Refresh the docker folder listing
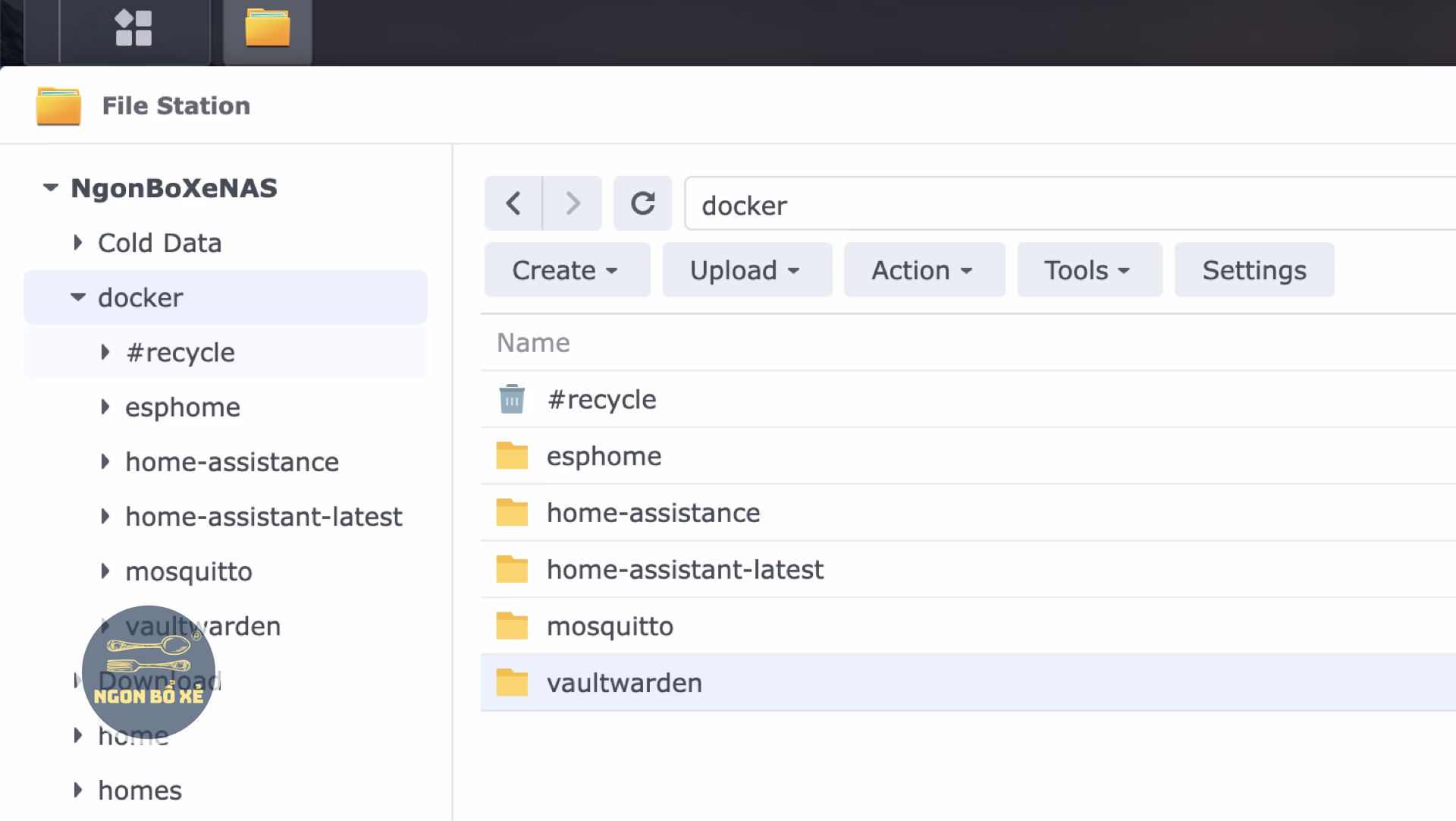This screenshot has width=1456, height=821. [643, 203]
